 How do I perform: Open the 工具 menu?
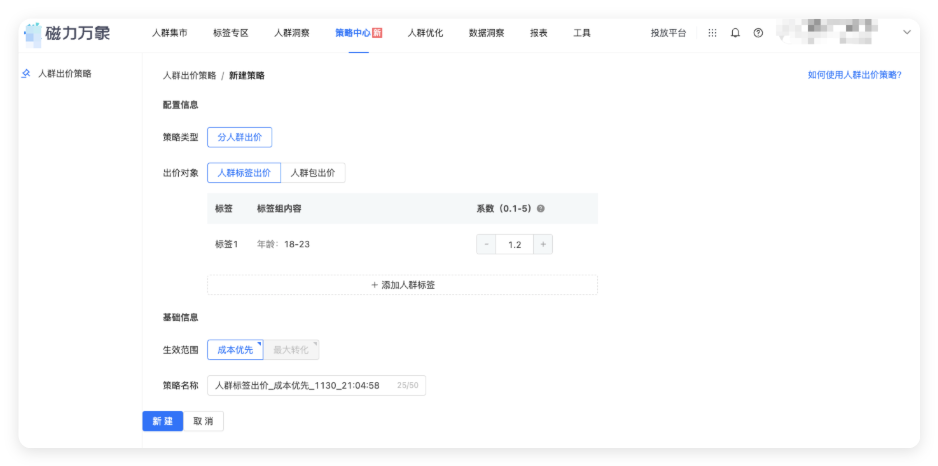(x=582, y=33)
